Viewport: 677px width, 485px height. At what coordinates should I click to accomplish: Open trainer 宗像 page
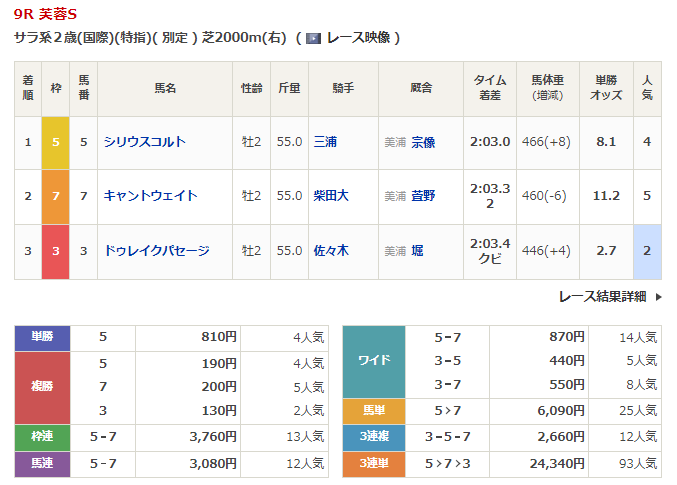tap(423, 142)
